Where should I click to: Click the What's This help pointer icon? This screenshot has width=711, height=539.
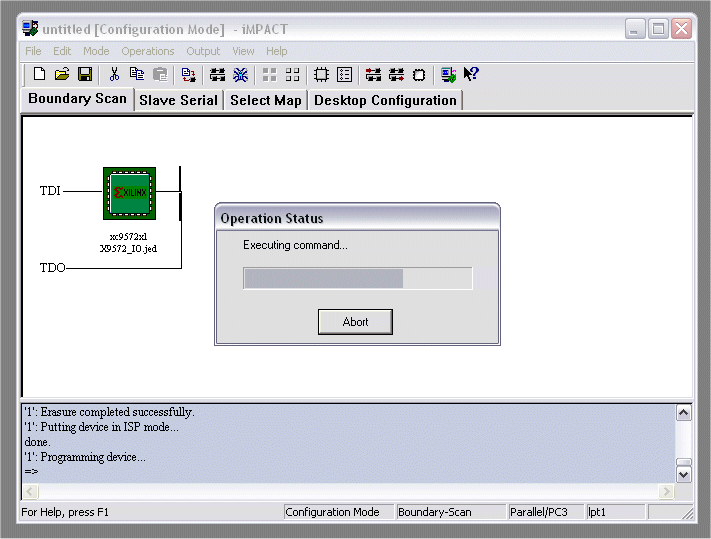[x=471, y=74]
